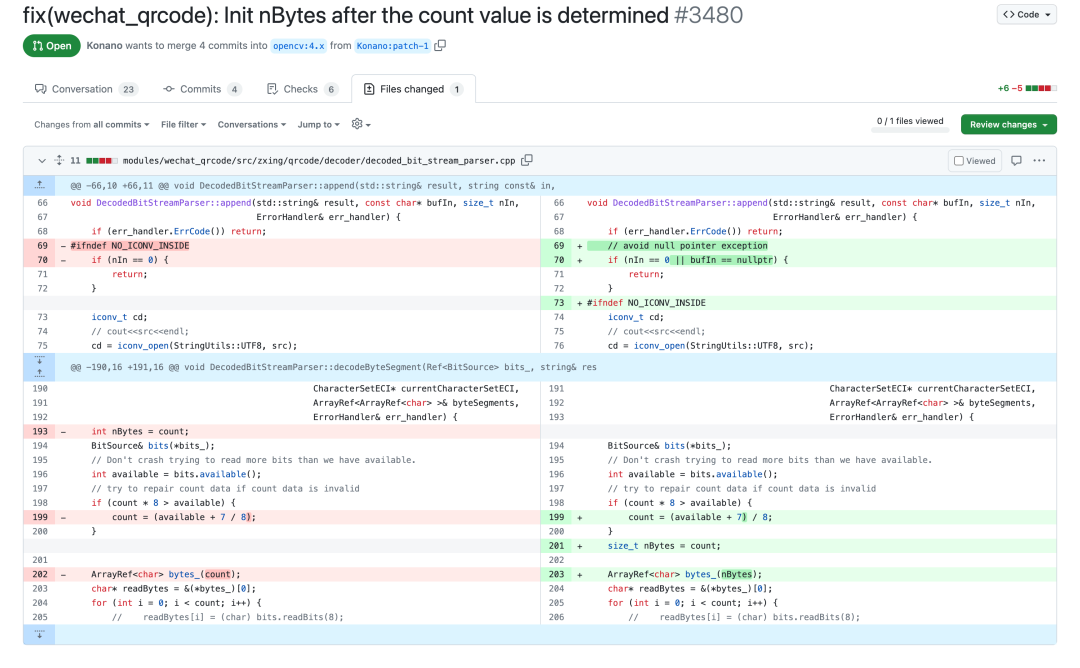
Task: Click left-side line number 193
Action: pyautogui.click(x=40, y=432)
